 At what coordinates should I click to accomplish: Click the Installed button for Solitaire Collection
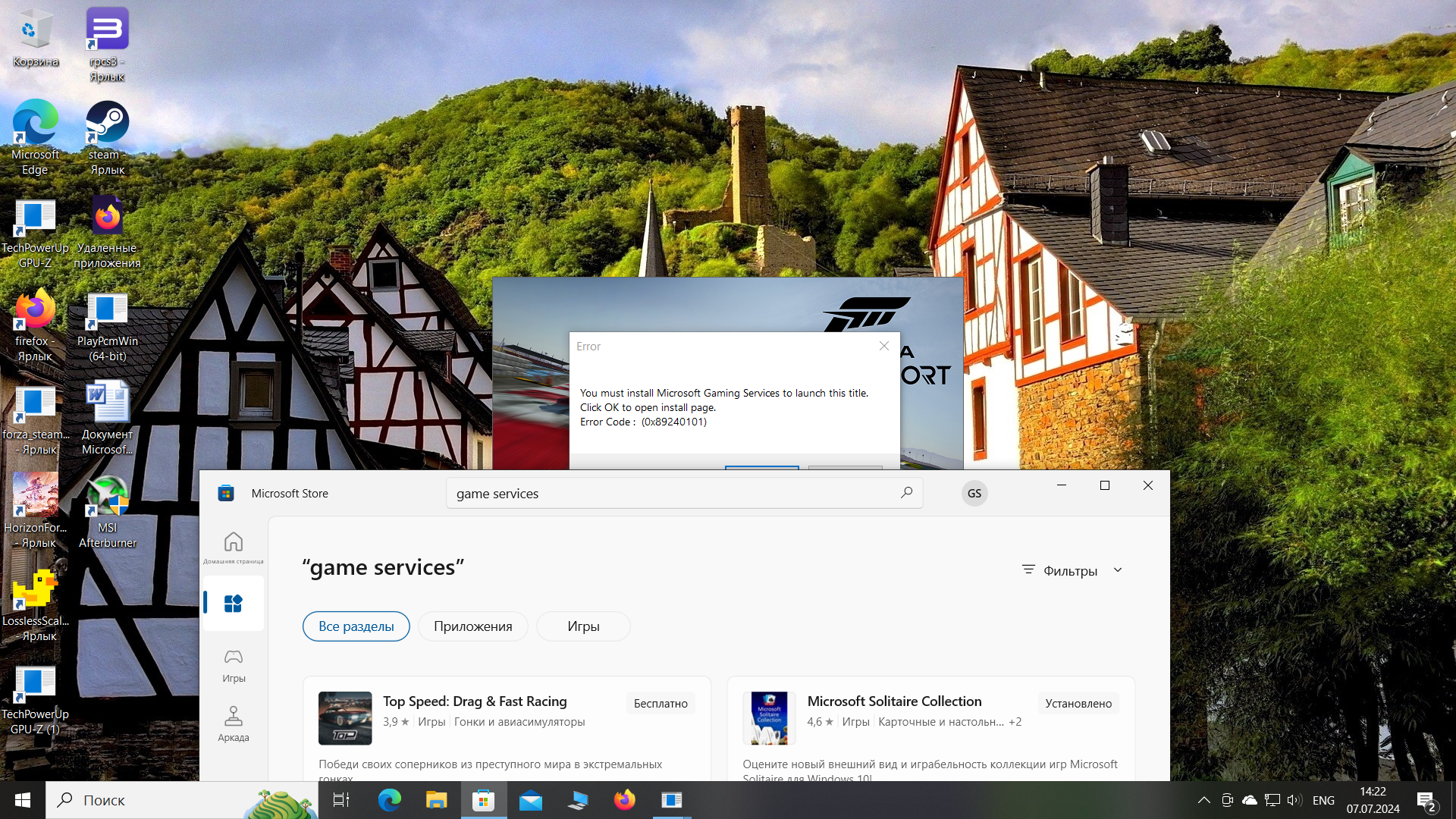1078,704
